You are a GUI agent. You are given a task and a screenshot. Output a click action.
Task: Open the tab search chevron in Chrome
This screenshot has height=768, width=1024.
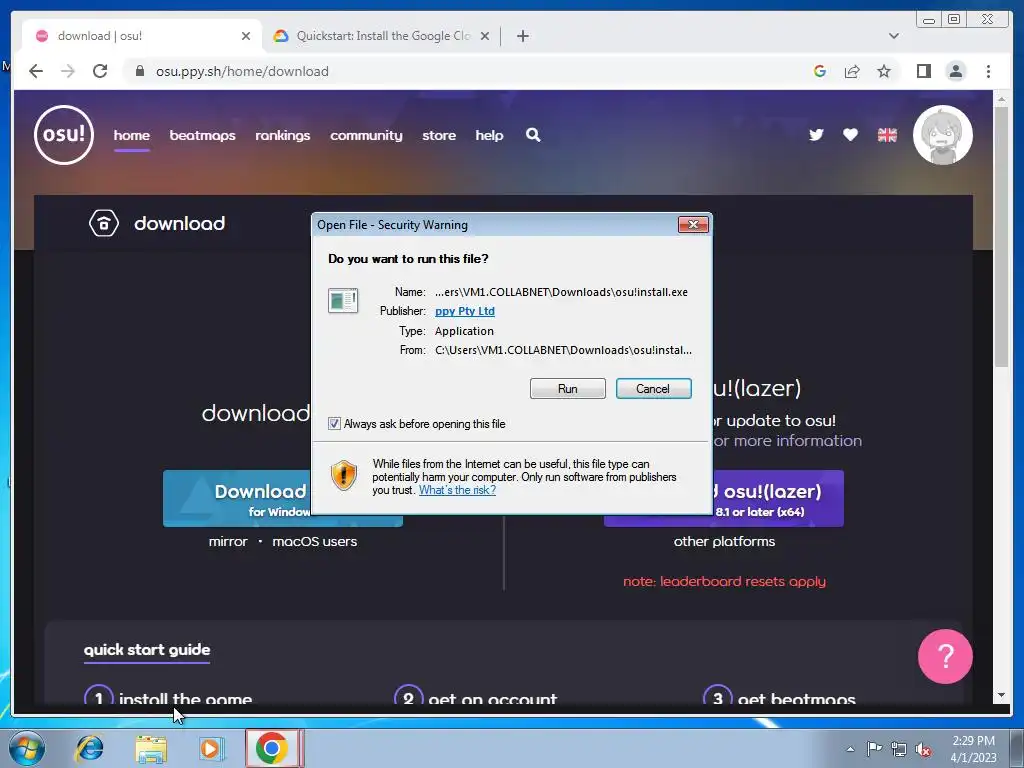coord(893,36)
